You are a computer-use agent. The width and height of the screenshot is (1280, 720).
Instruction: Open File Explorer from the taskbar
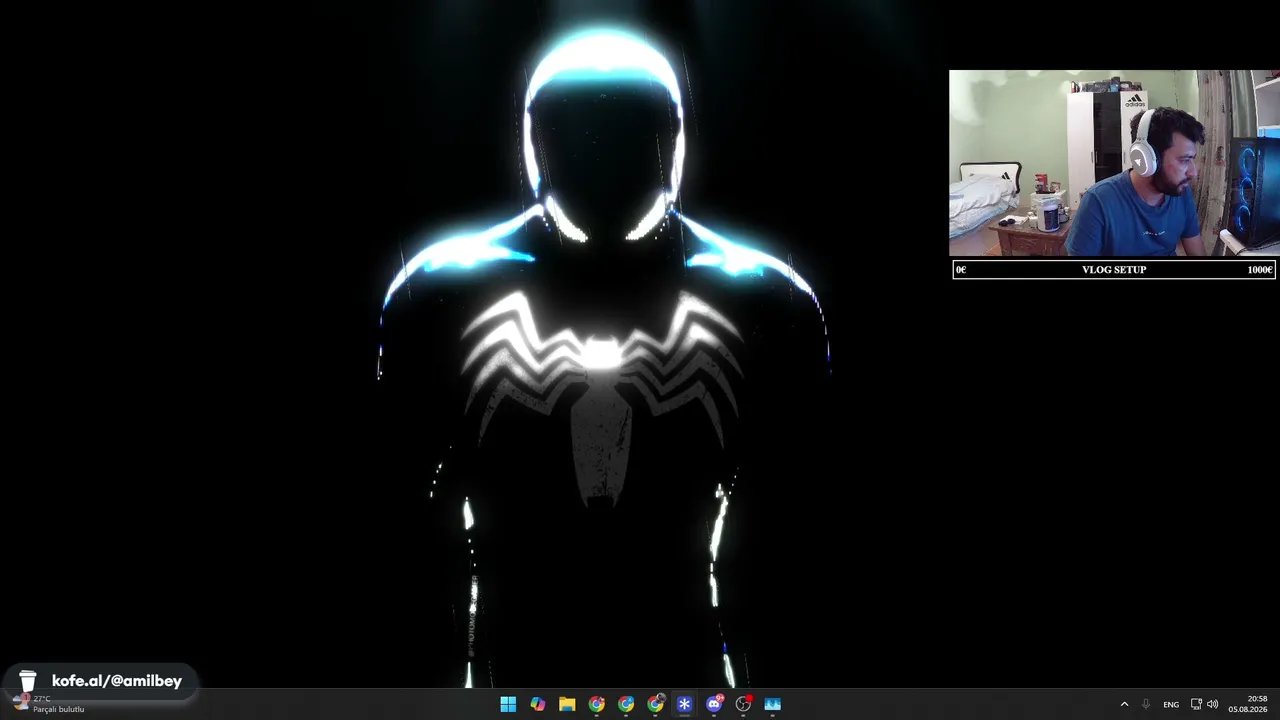[567, 704]
